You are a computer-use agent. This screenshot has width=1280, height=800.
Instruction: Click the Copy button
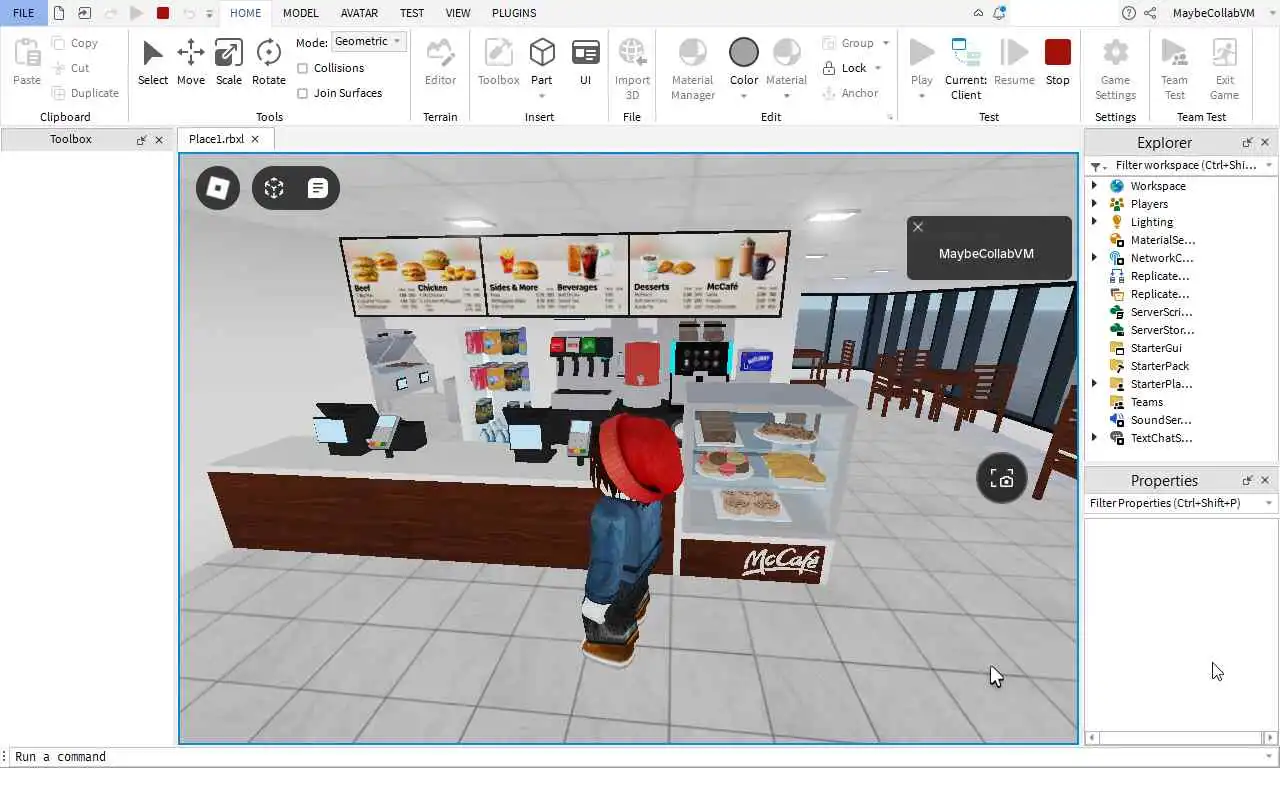point(75,43)
